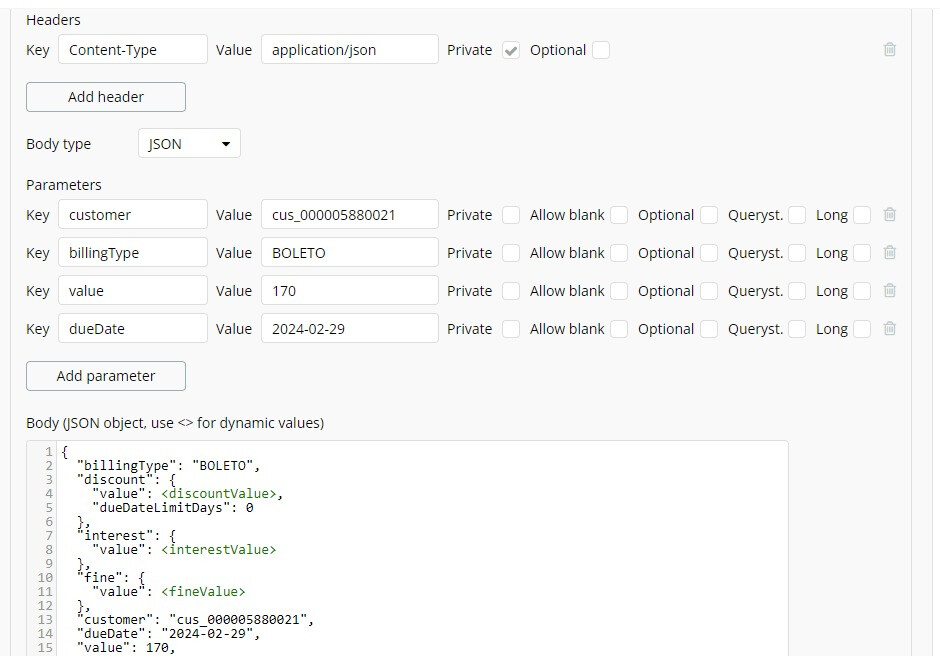Screen dimensions: 940x661
Task: Click the Add header button
Action: pos(106,97)
